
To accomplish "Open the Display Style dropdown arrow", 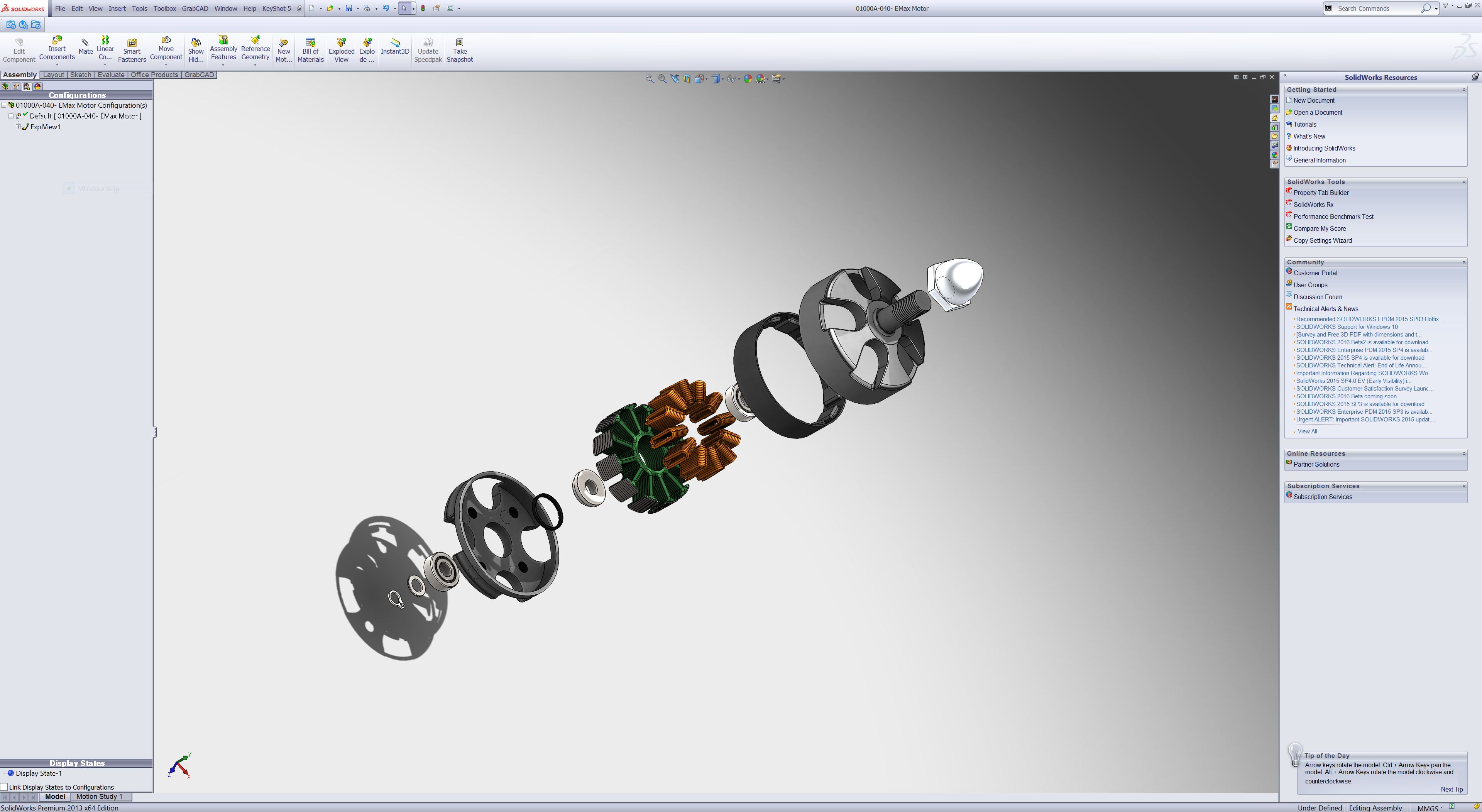I will (722, 80).
